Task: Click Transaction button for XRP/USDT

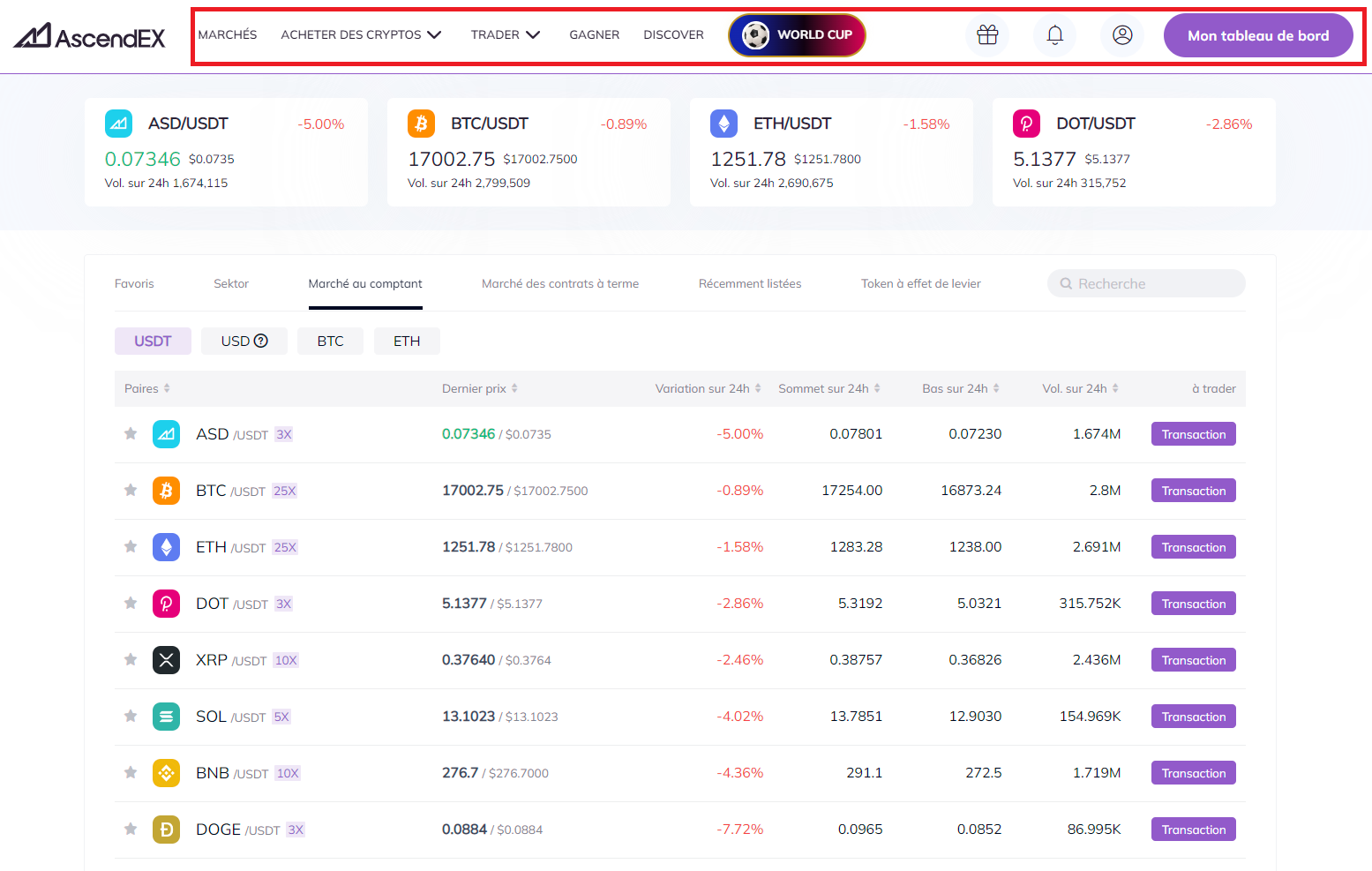Action: [x=1194, y=660]
